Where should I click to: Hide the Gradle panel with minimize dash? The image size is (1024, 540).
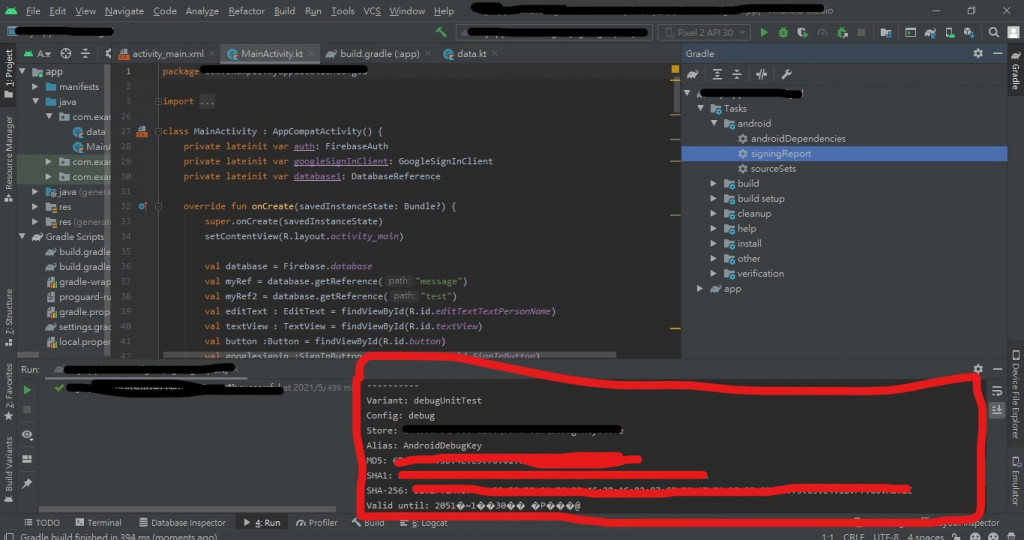[x=997, y=54]
